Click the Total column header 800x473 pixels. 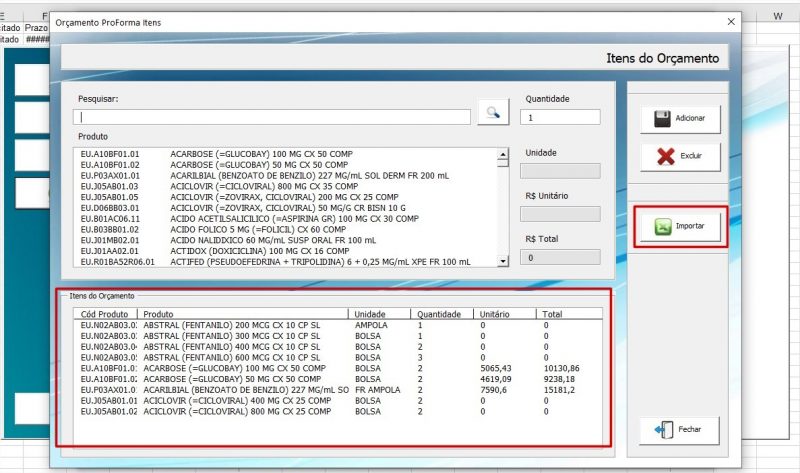[555, 314]
